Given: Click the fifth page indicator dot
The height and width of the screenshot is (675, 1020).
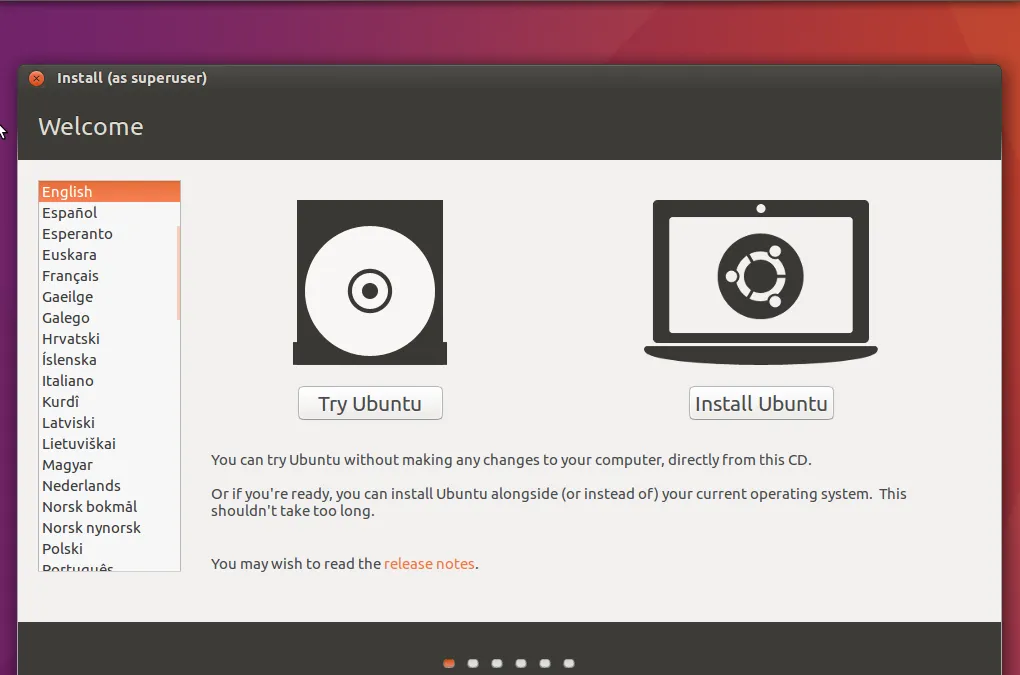Looking at the screenshot, I should tap(545, 662).
